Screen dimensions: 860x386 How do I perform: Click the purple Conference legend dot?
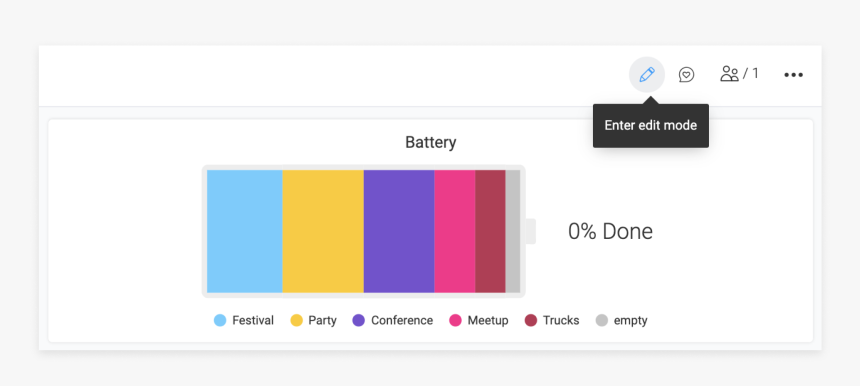coord(359,320)
